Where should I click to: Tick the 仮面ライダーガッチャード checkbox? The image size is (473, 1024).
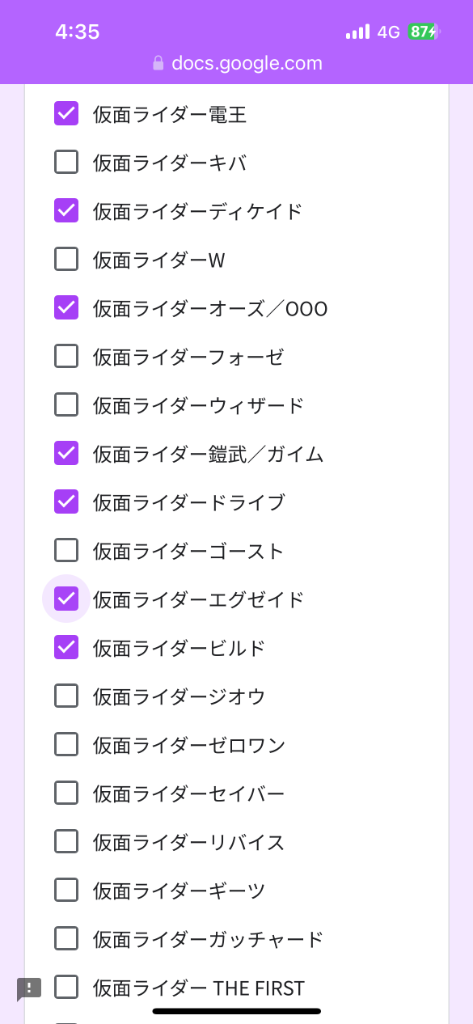tap(66, 938)
